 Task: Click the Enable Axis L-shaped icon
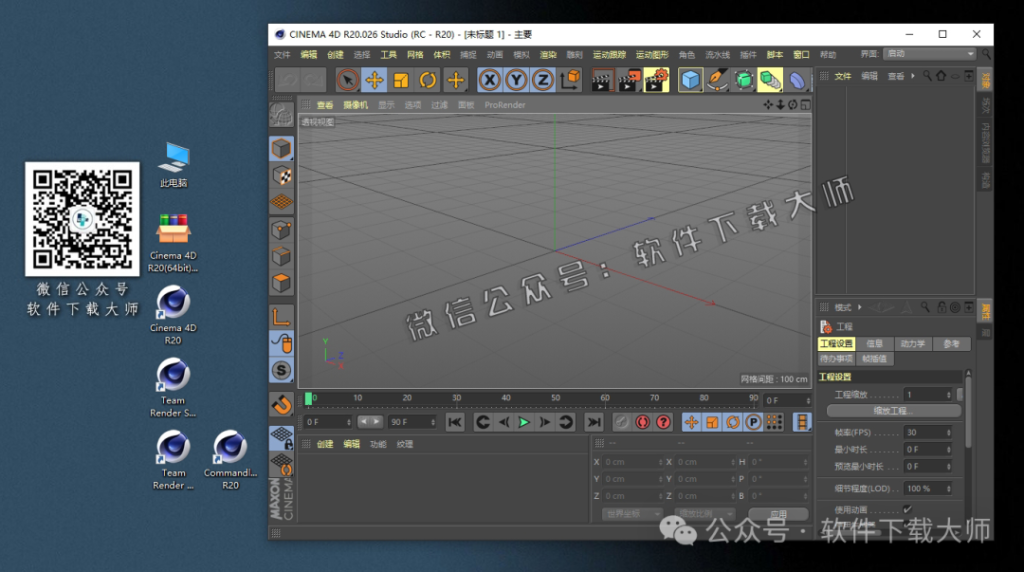[x=281, y=317]
